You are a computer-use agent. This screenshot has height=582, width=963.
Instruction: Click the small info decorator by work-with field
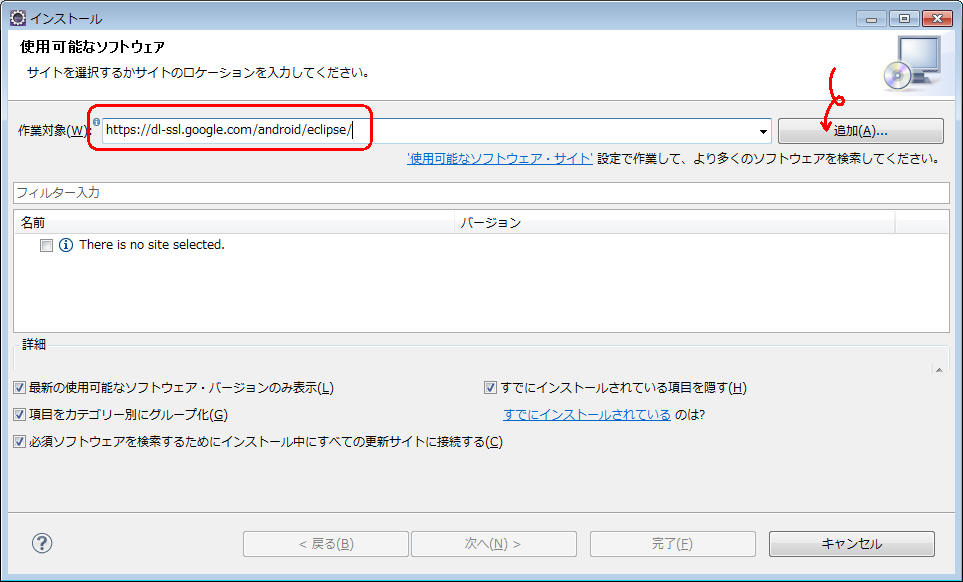click(97, 122)
